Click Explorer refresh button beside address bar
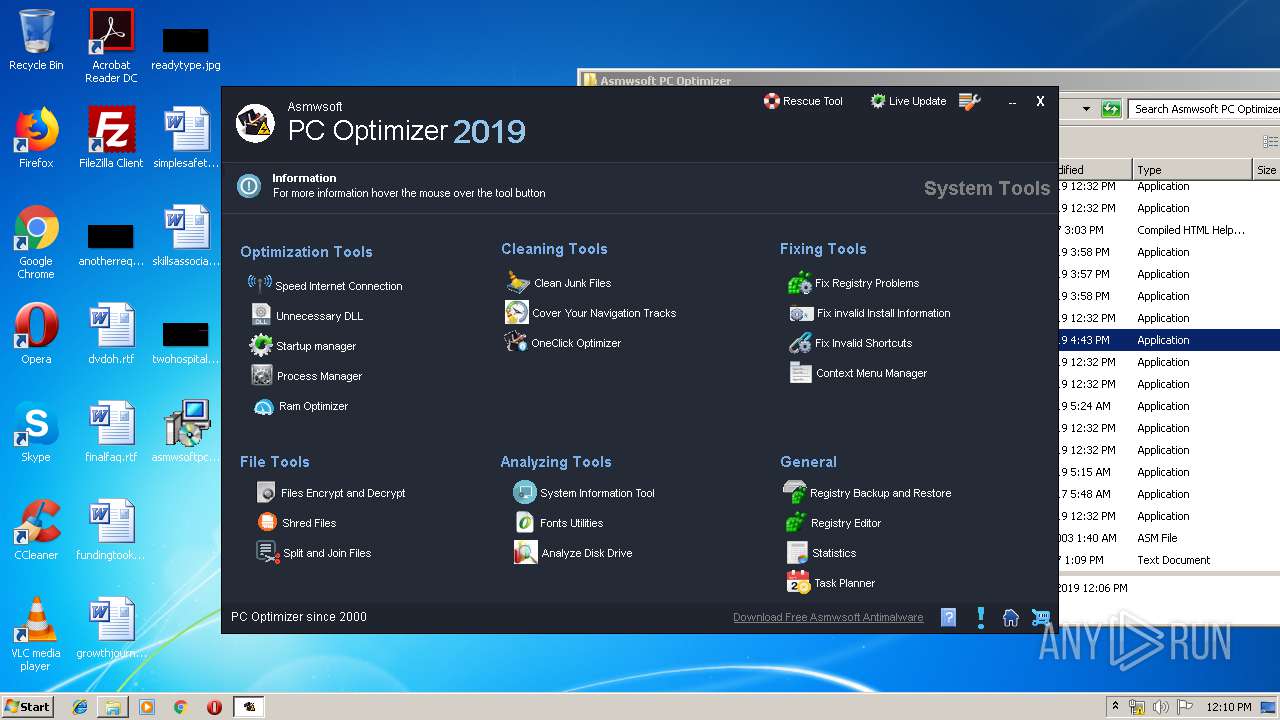The image size is (1280, 720). [x=1110, y=108]
